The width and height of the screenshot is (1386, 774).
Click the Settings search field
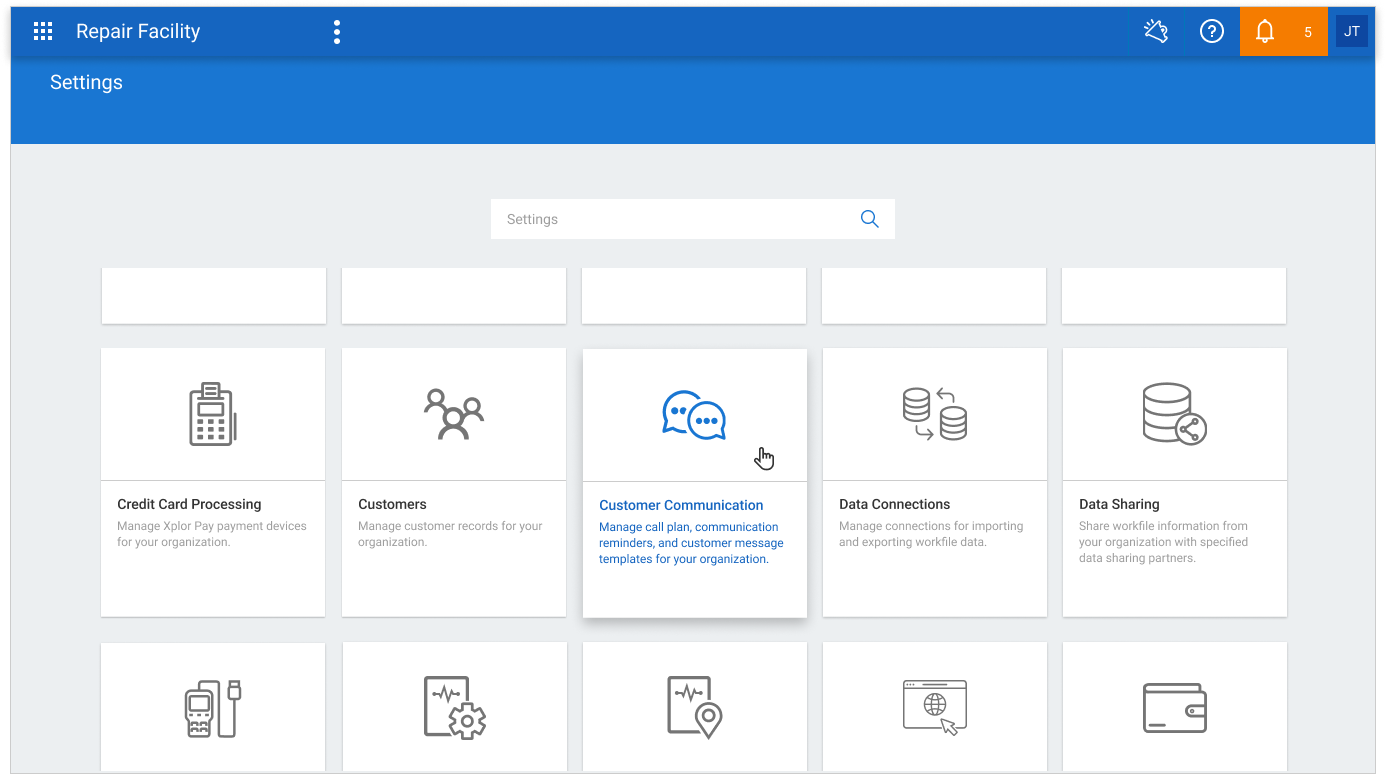point(692,219)
